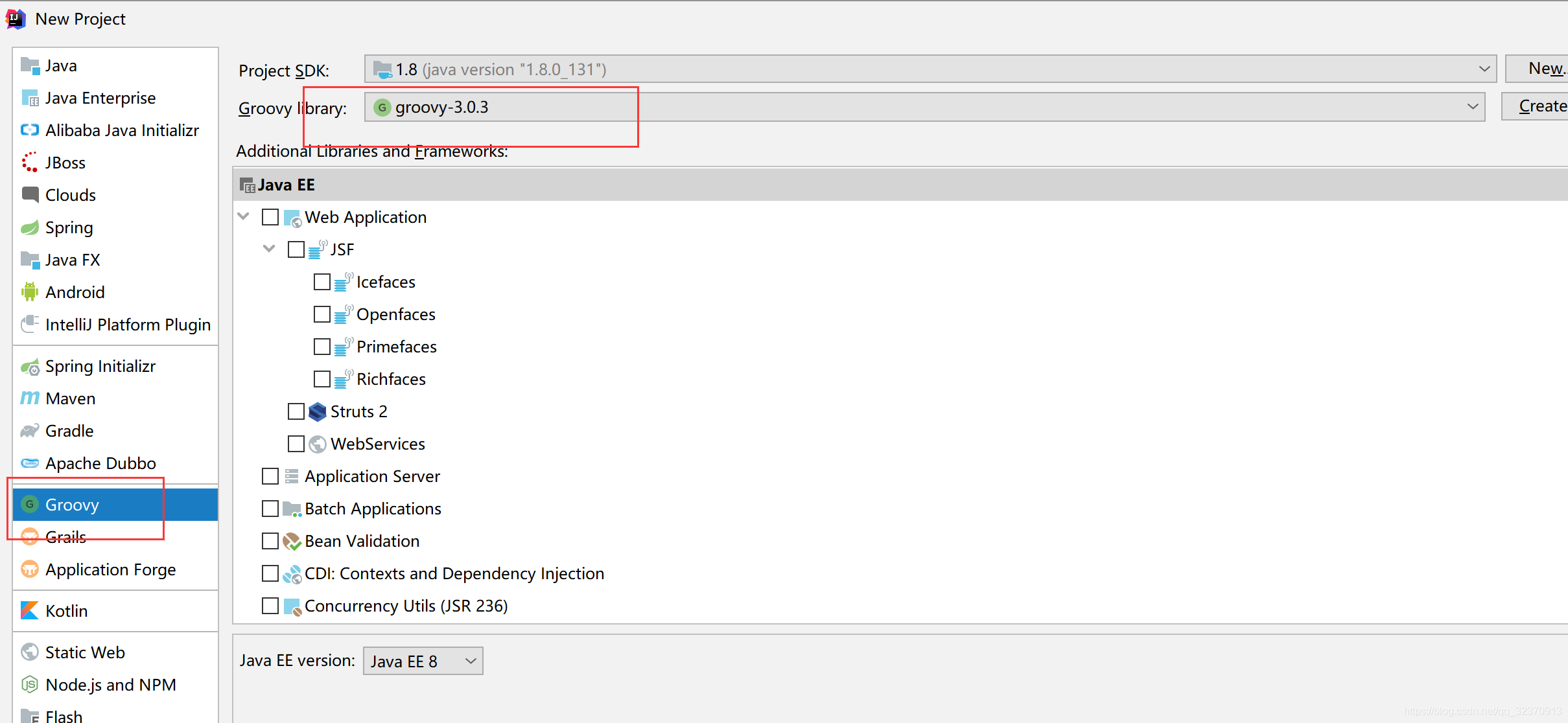
Task: Click the Concurrency Utils (JSR 236) label
Action: pos(406,606)
